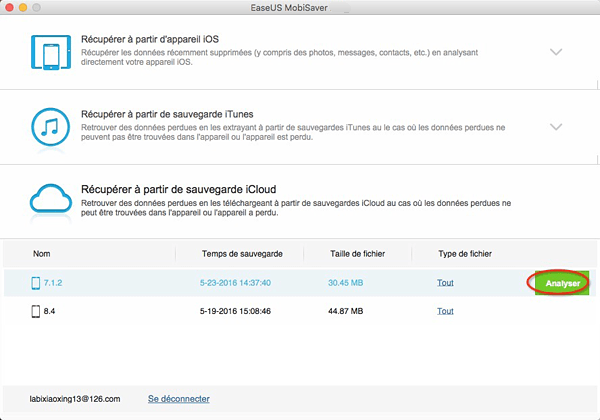The image size is (600, 420).
Task: Click the Type de fichier column header
Action: (465, 254)
